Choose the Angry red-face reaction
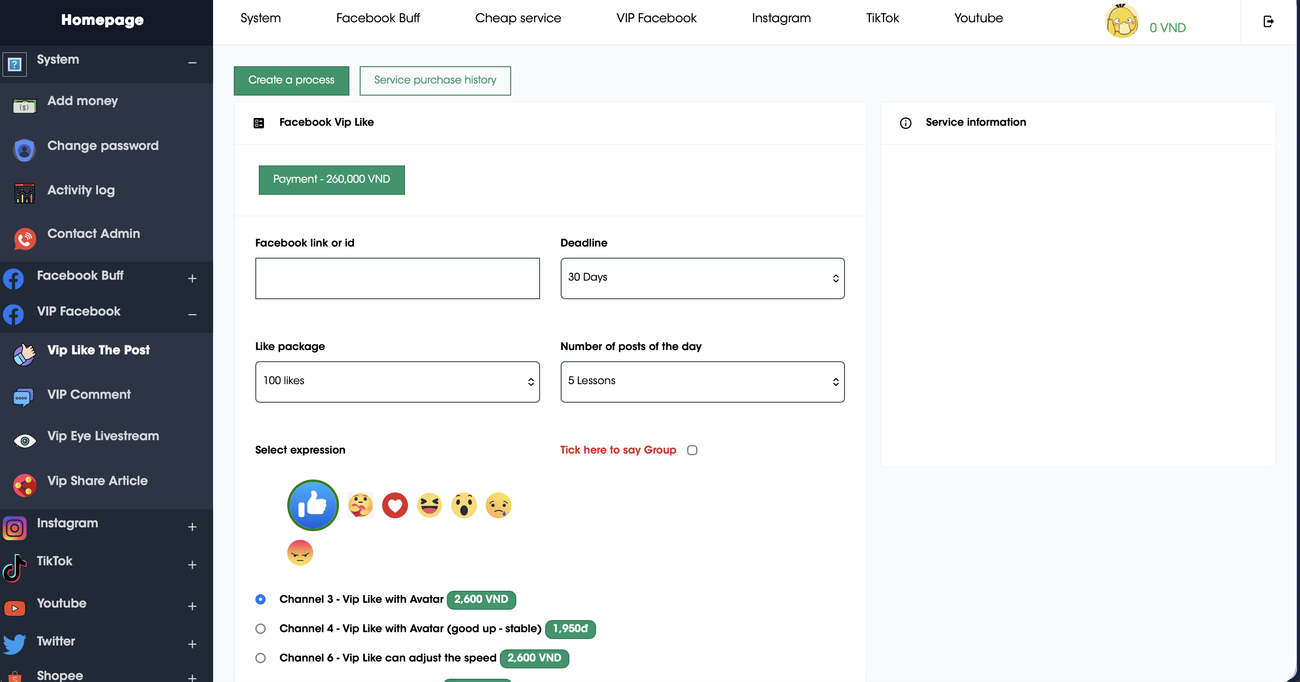 click(x=300, y=552)
